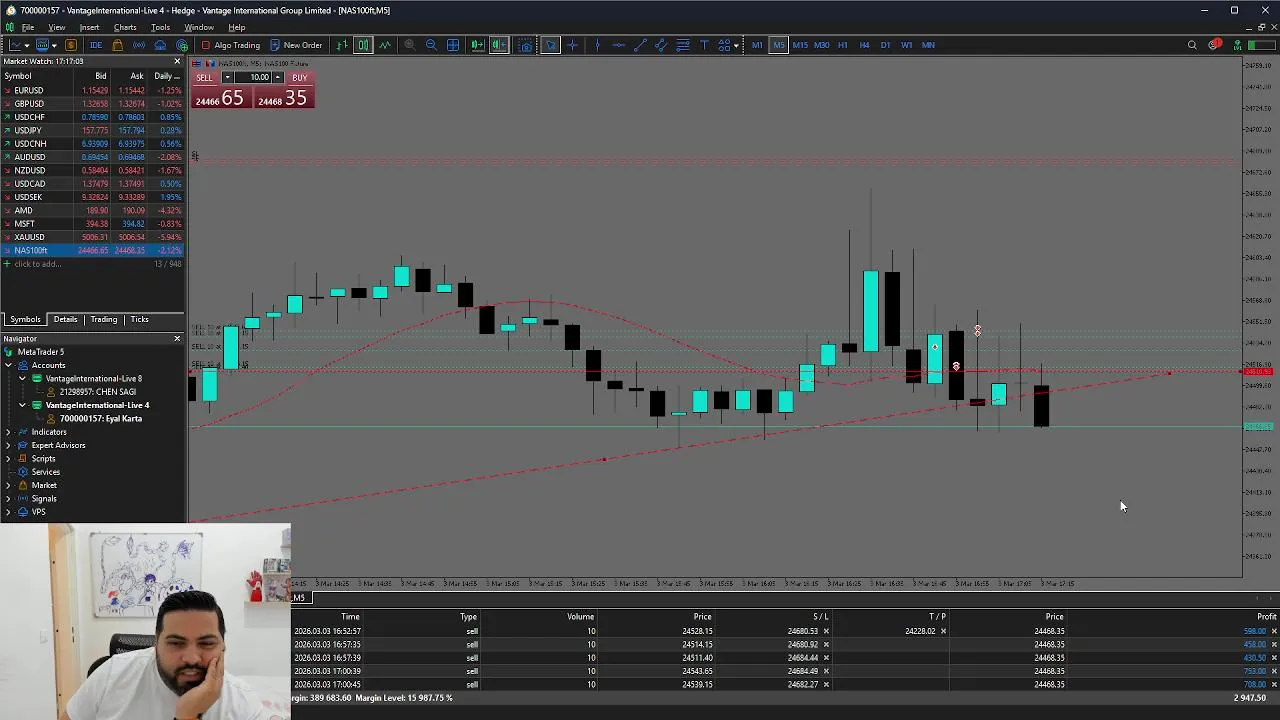Open the New Order dialog
Image resolution: width=1280 pixels, height=720 pixels.
click(295, 45)
